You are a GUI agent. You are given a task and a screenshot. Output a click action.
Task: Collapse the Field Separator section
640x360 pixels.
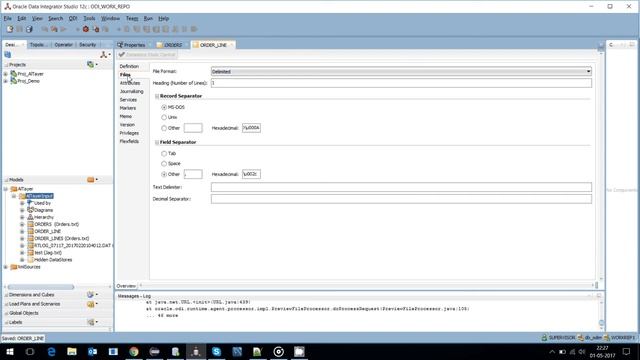157,142
